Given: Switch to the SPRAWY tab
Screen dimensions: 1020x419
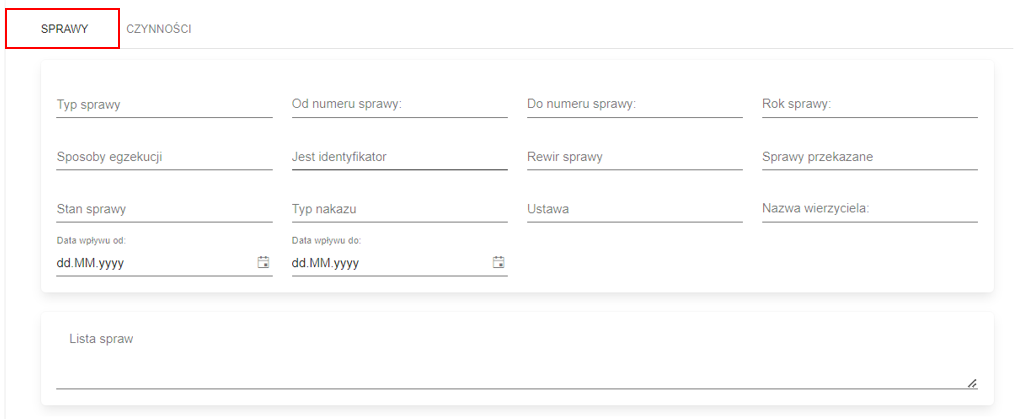Looking at the screenshot, I should [64, 29].
